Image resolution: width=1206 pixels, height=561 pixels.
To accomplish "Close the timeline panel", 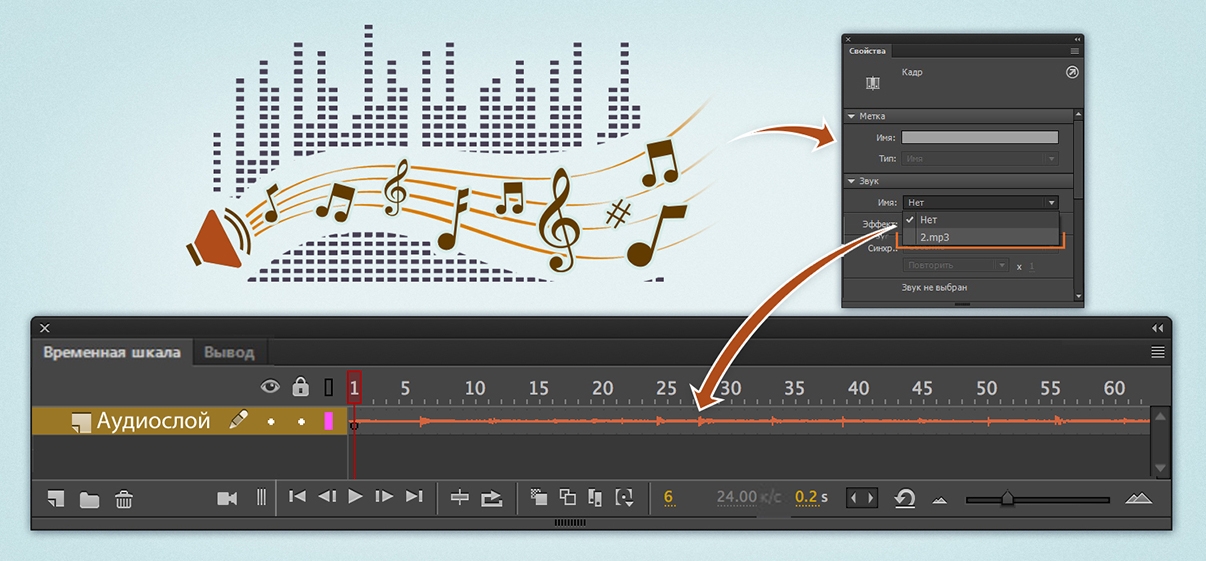I will [45, 328].
